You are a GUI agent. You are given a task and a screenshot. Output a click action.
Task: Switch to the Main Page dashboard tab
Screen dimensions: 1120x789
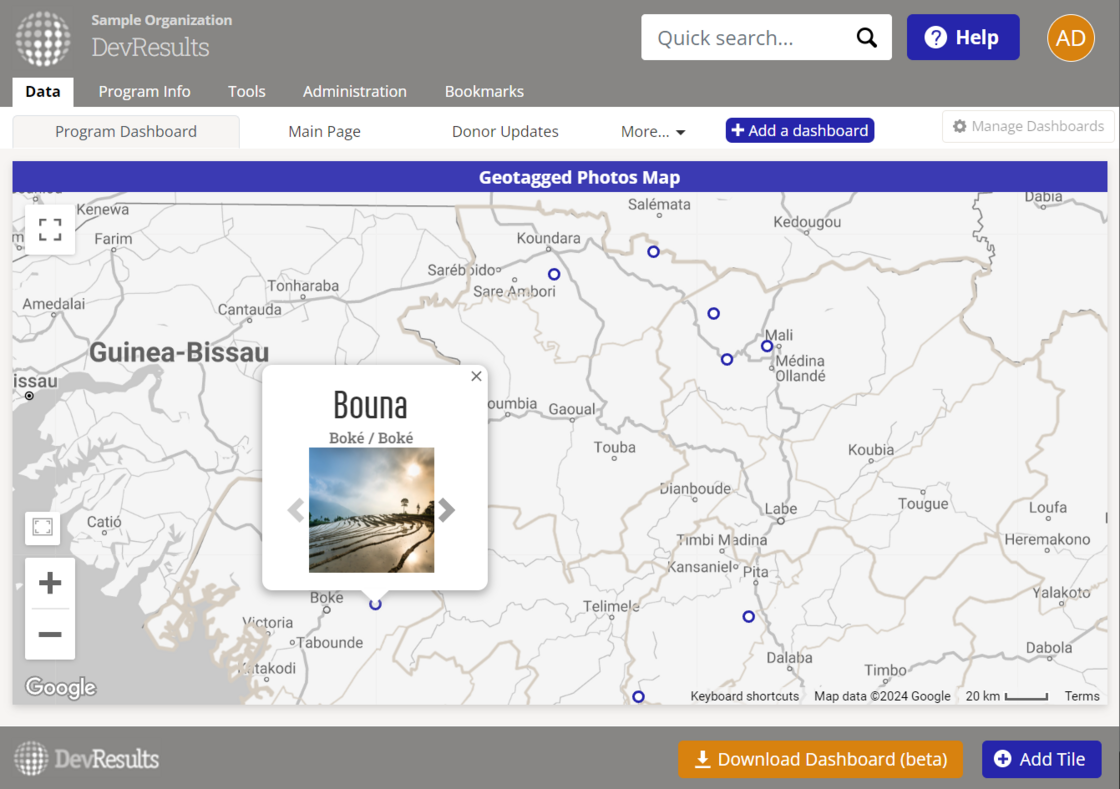[x=324, y=131]
